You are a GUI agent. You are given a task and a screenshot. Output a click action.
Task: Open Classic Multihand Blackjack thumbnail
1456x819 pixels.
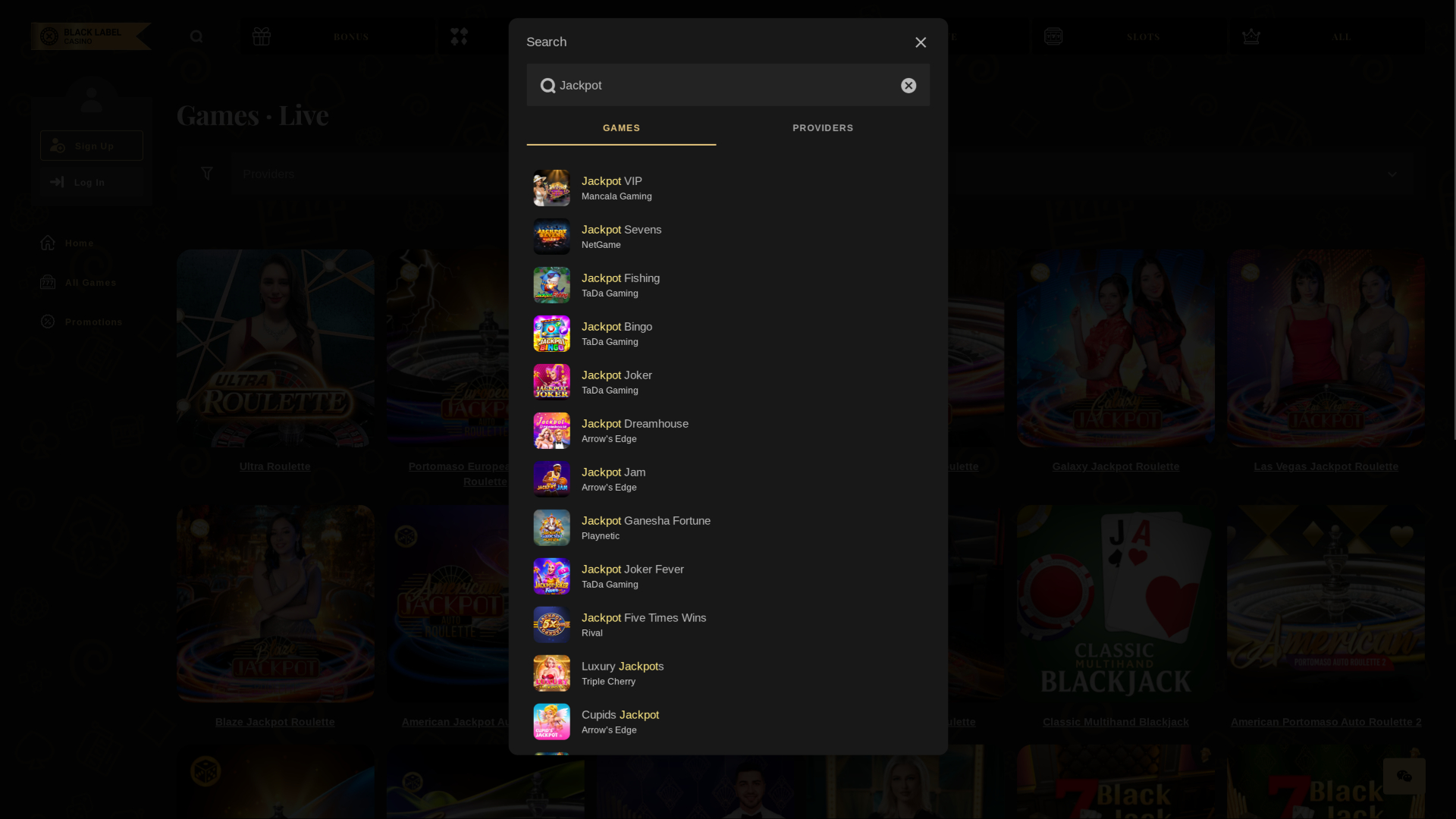pos(1115,604)
